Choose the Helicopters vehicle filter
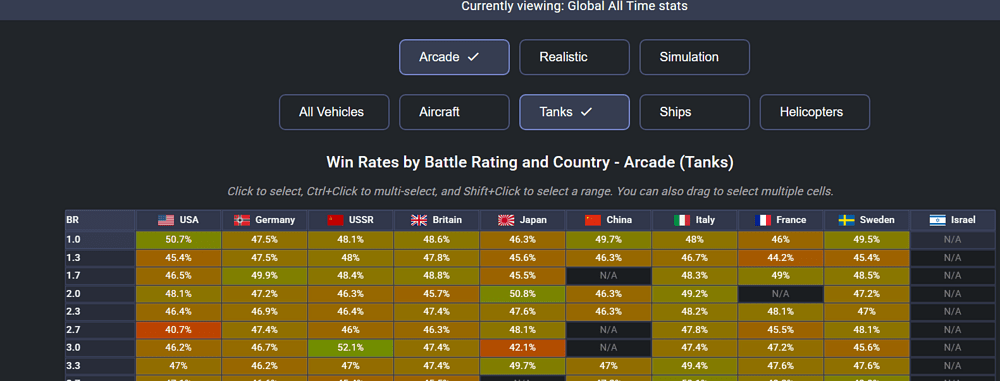 click(x=814, y=112)
